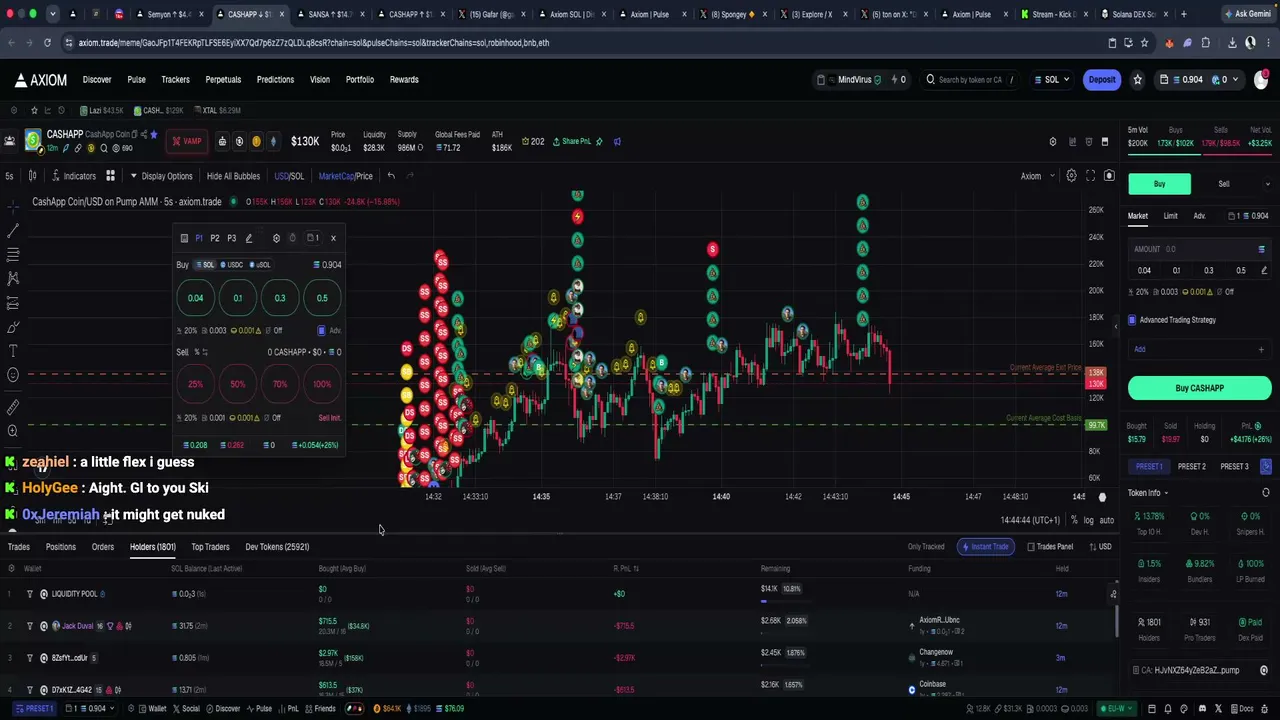Click the browser address bar

point(580,43)
